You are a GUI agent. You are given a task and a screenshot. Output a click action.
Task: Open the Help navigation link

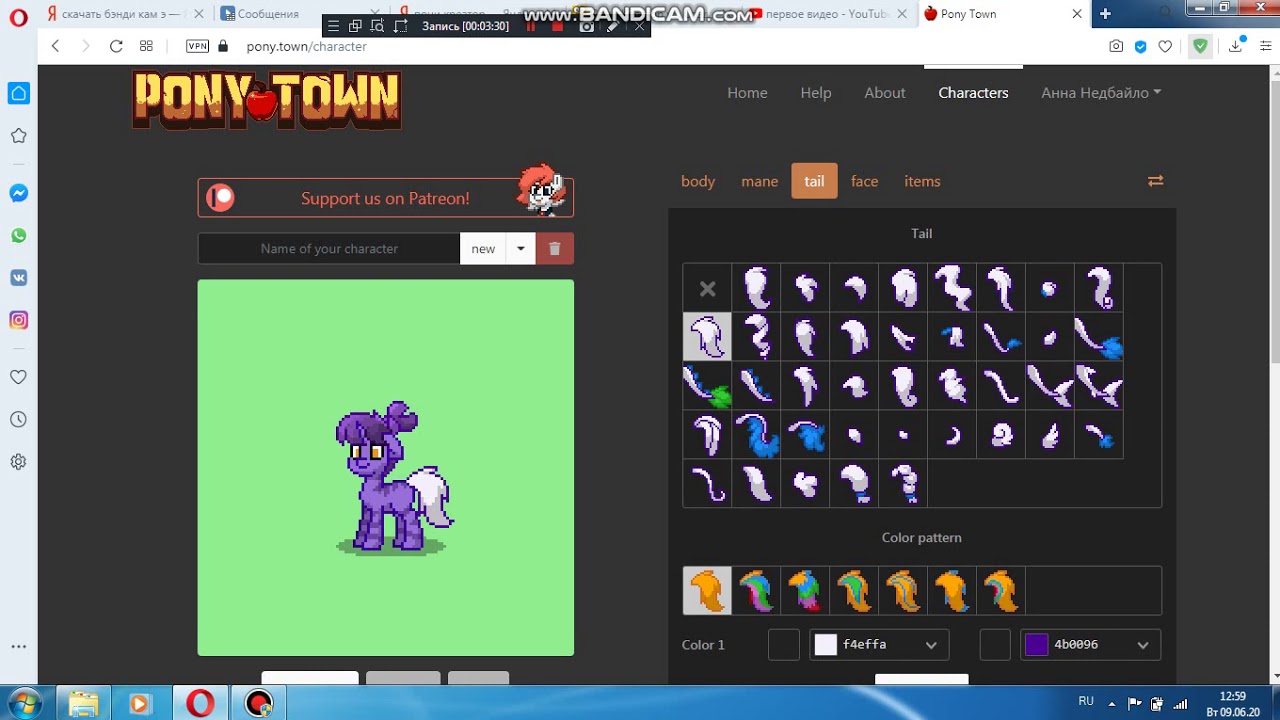tap(816, 92)
